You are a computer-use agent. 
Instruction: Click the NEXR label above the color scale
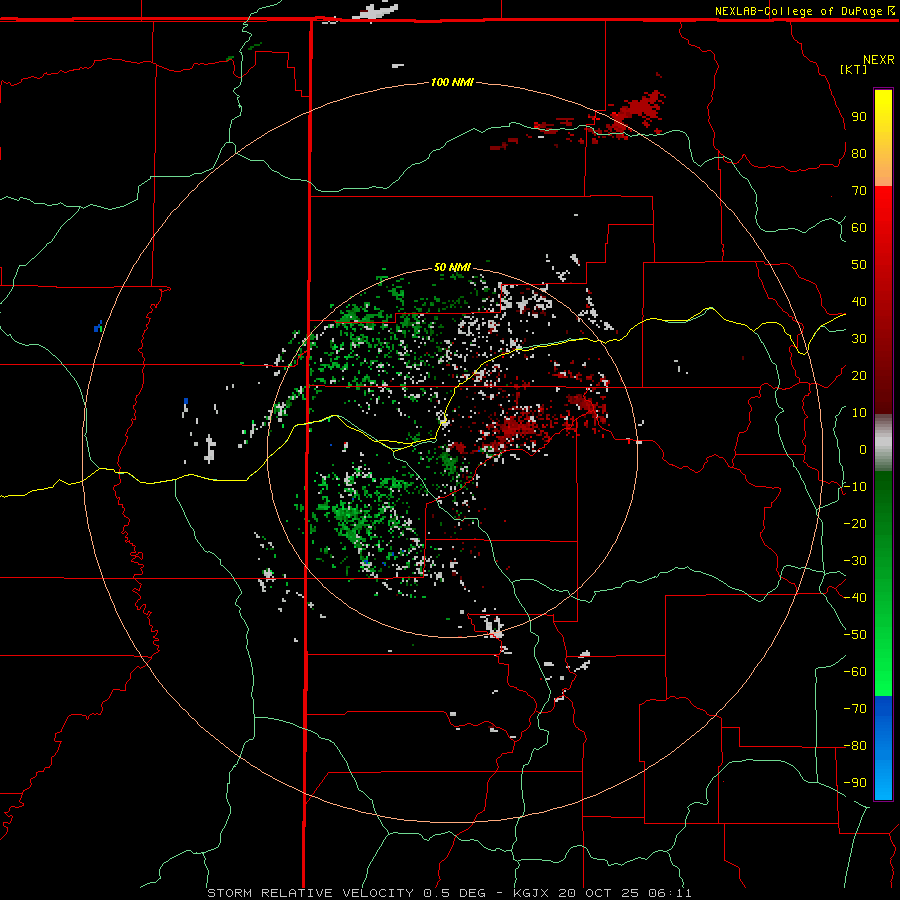click(x=879, y=60)
